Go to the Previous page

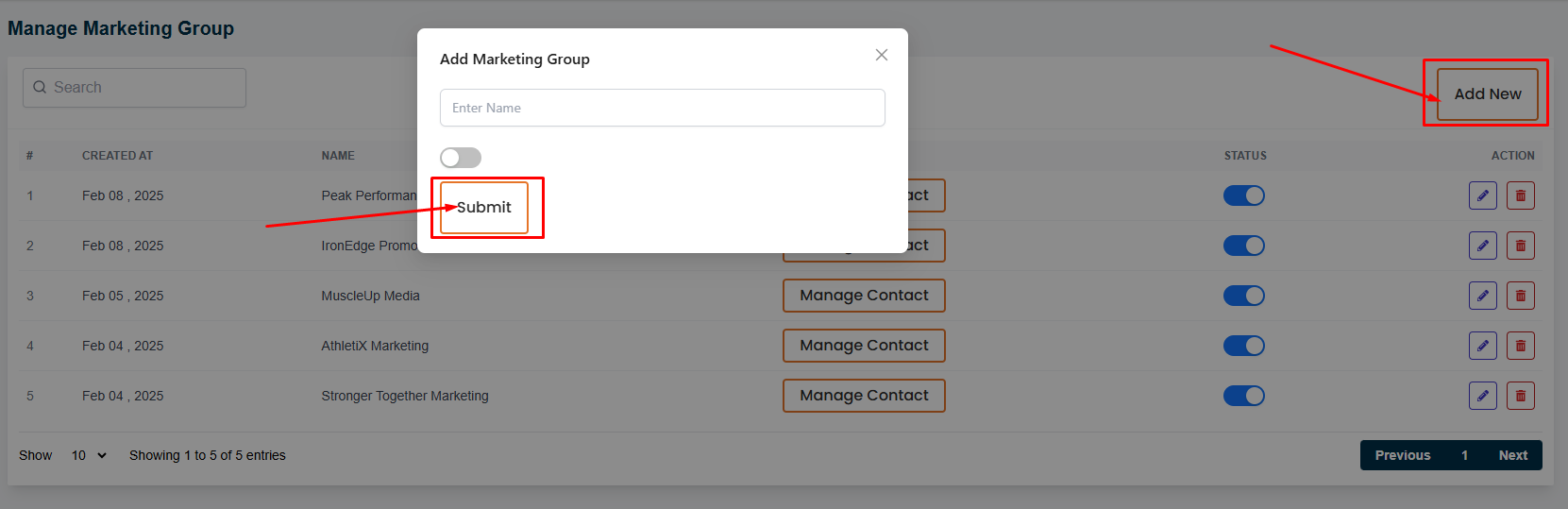1402,455
